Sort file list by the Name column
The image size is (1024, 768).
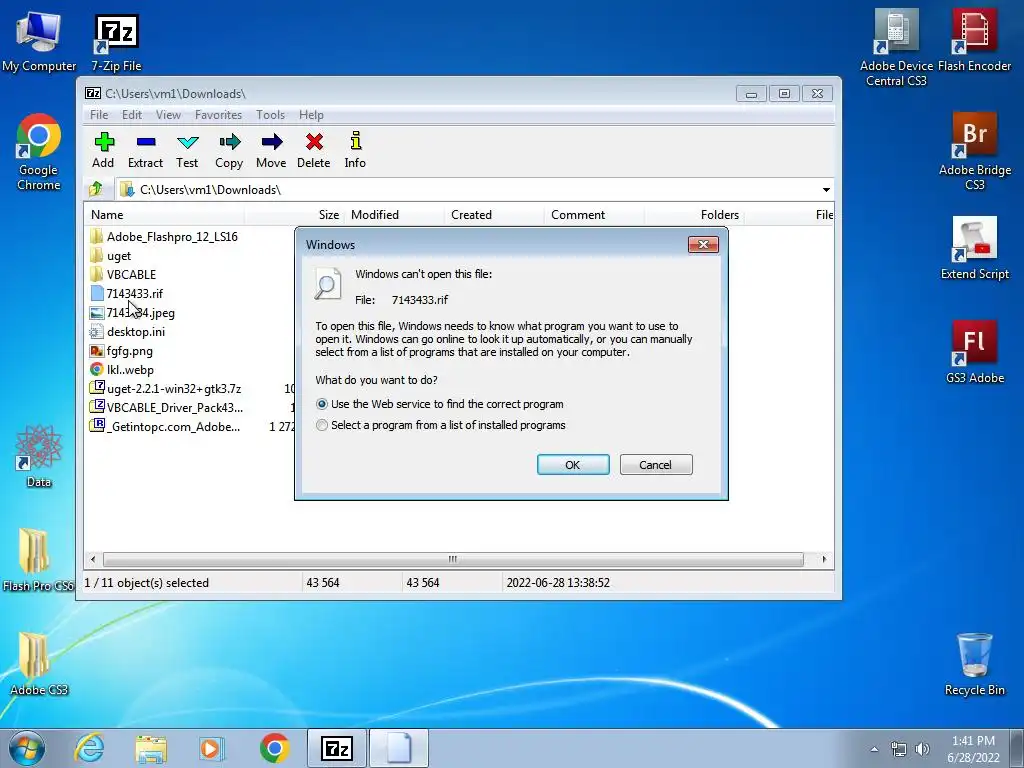click(x=165, y=215)
